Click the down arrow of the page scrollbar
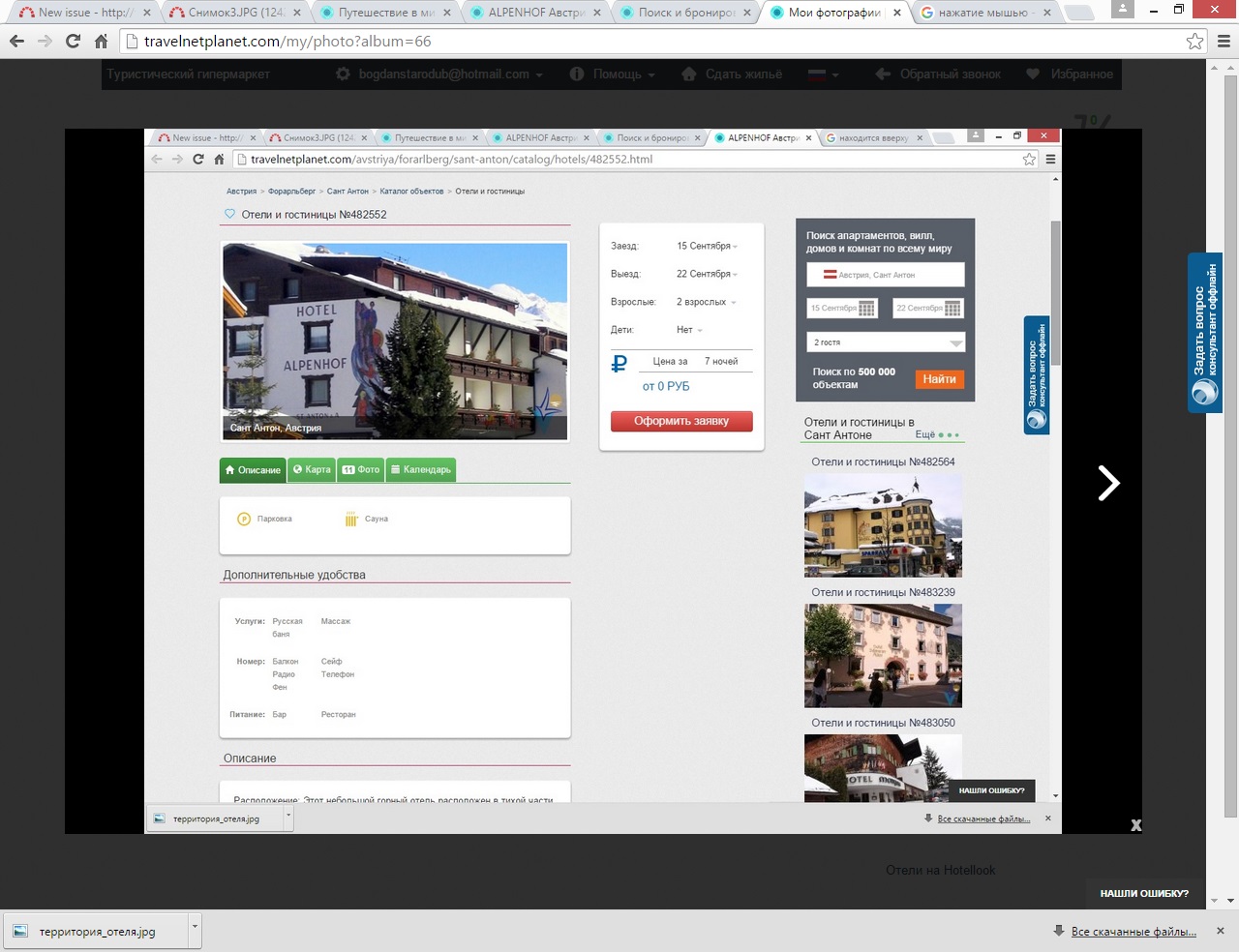1239x952 pixels. point(1230,901)
